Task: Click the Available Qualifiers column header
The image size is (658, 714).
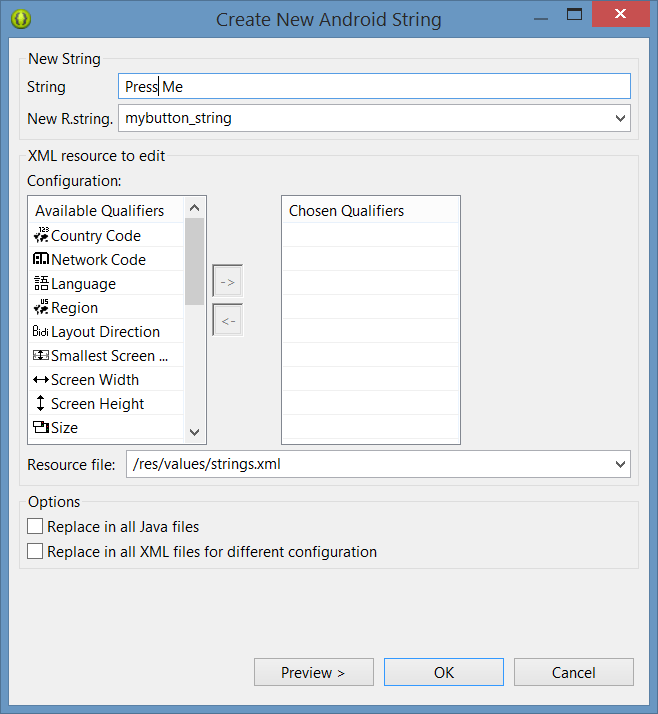Action: coord(107,210)
